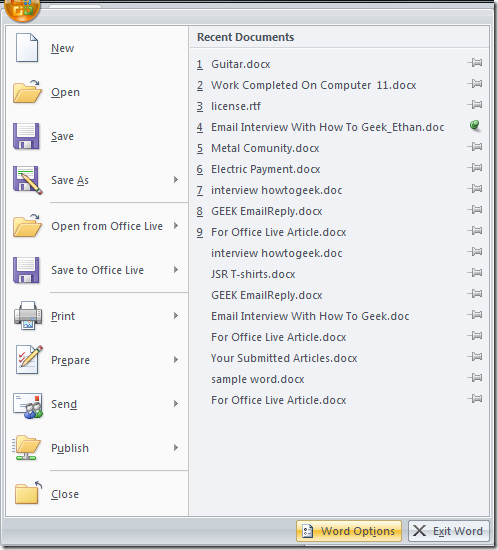Click the Open folder icon
Image resolution: width=498 pixels, height=550 pixels.
27,92
